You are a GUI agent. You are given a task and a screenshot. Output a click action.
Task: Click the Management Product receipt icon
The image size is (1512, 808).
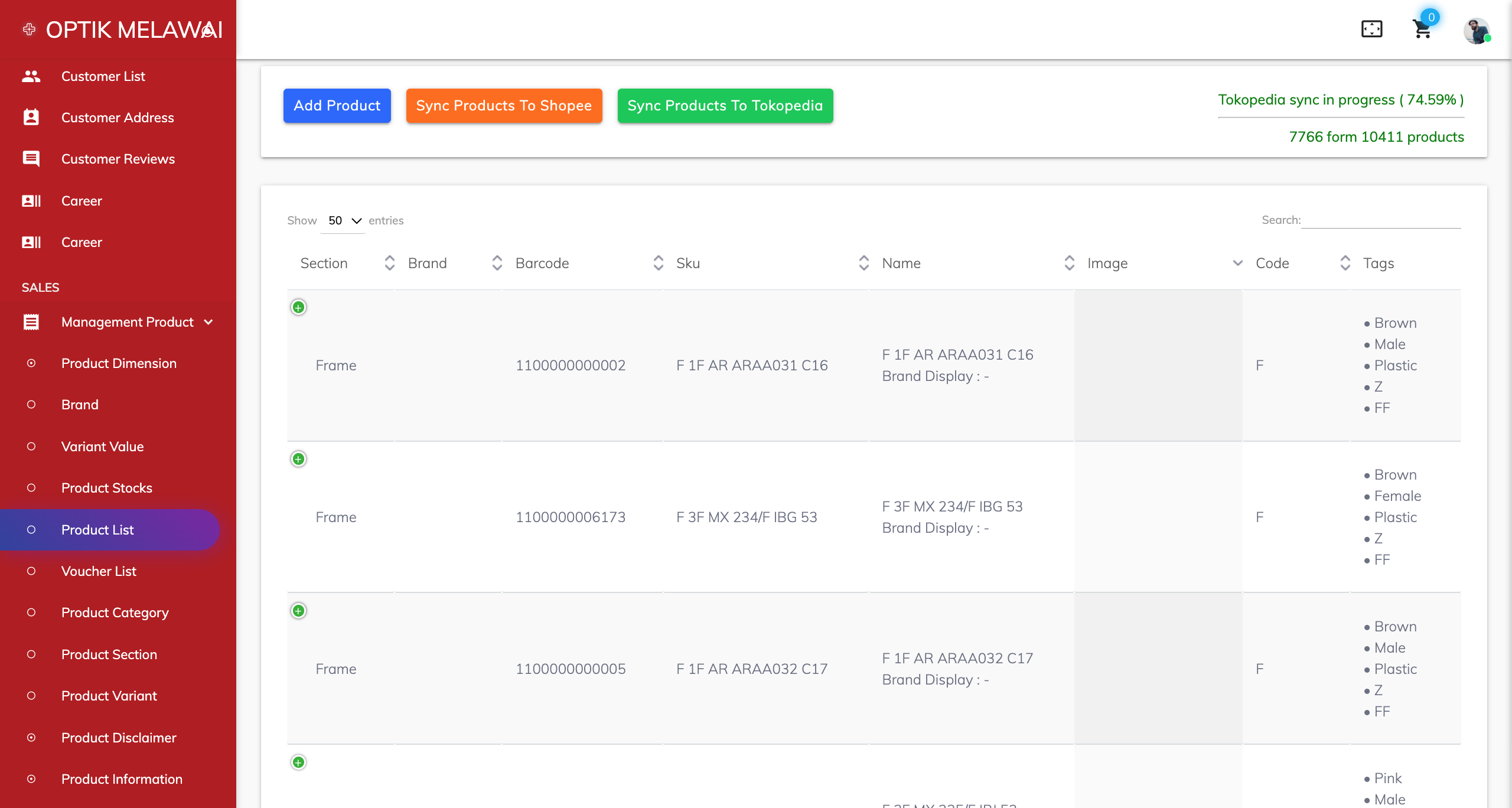[31, 322]
